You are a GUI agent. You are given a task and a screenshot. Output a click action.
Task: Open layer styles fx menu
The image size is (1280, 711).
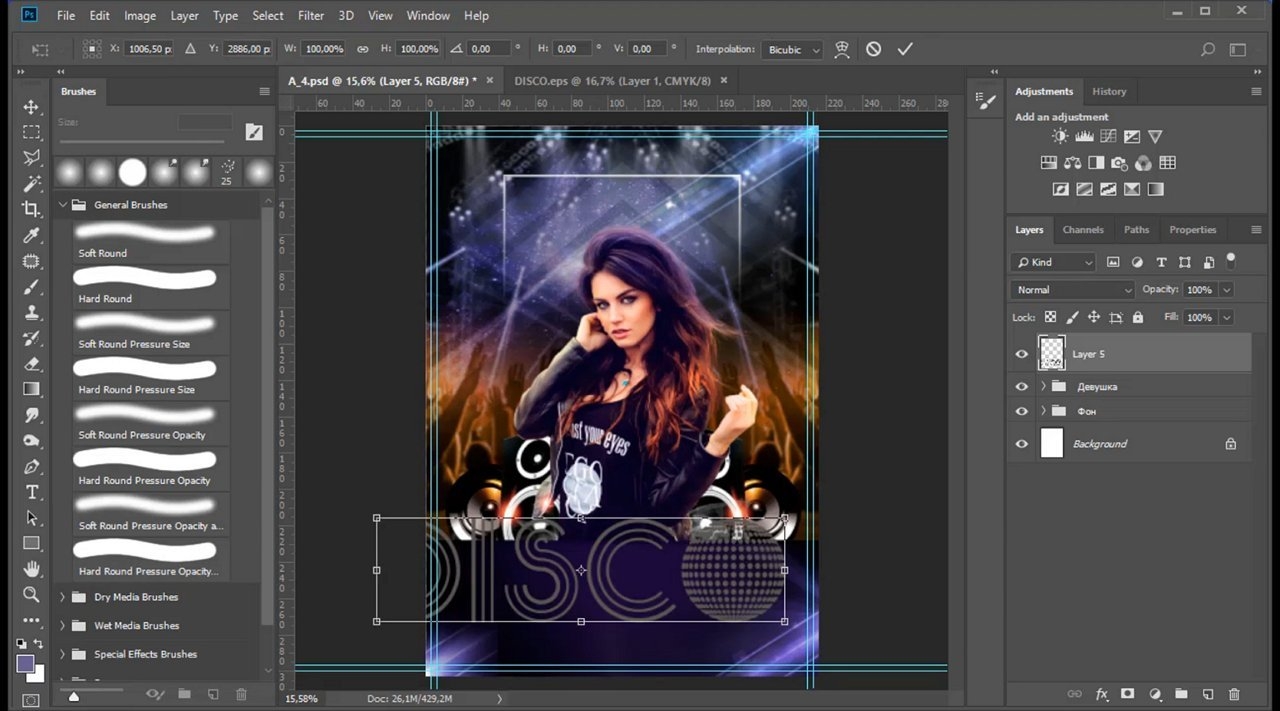pos(1102,694)
